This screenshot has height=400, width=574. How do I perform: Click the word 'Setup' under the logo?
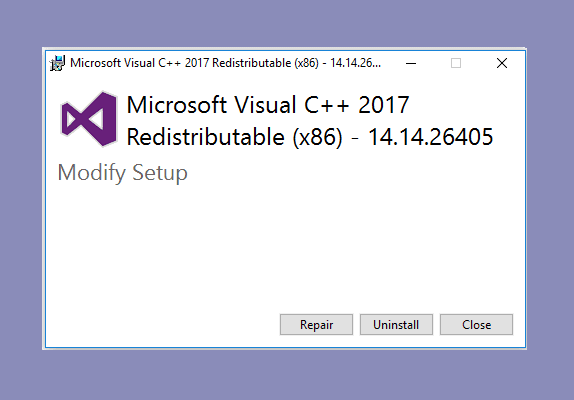click(x=160, y=173)
